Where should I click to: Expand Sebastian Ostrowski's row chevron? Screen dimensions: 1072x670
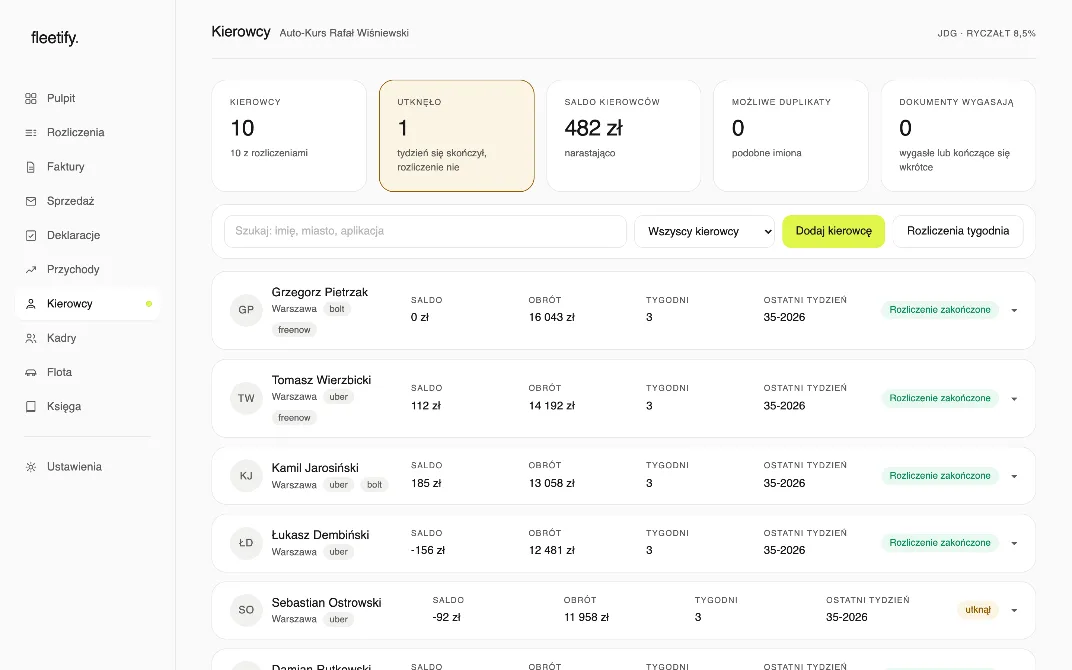1015,611
